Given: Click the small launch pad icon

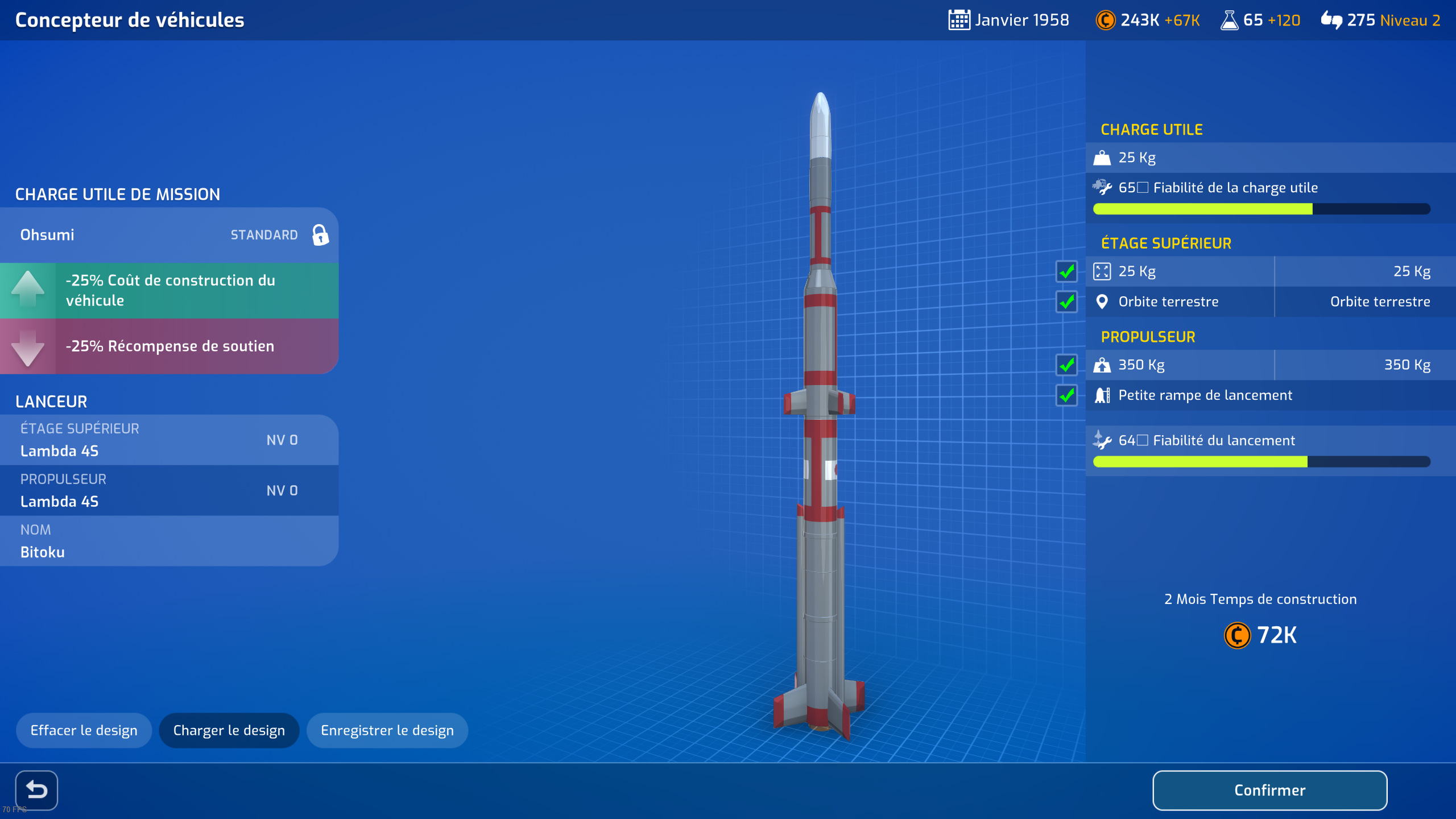Looking at the screenshot, I should pos(1102,395).
